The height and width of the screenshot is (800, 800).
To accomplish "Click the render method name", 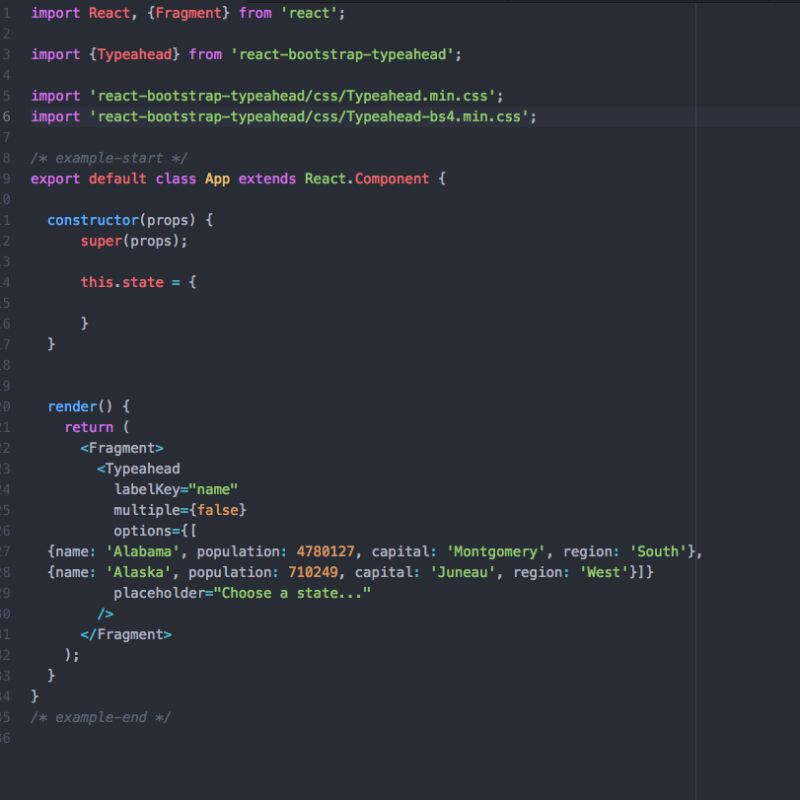I will [x=72, y=406].
